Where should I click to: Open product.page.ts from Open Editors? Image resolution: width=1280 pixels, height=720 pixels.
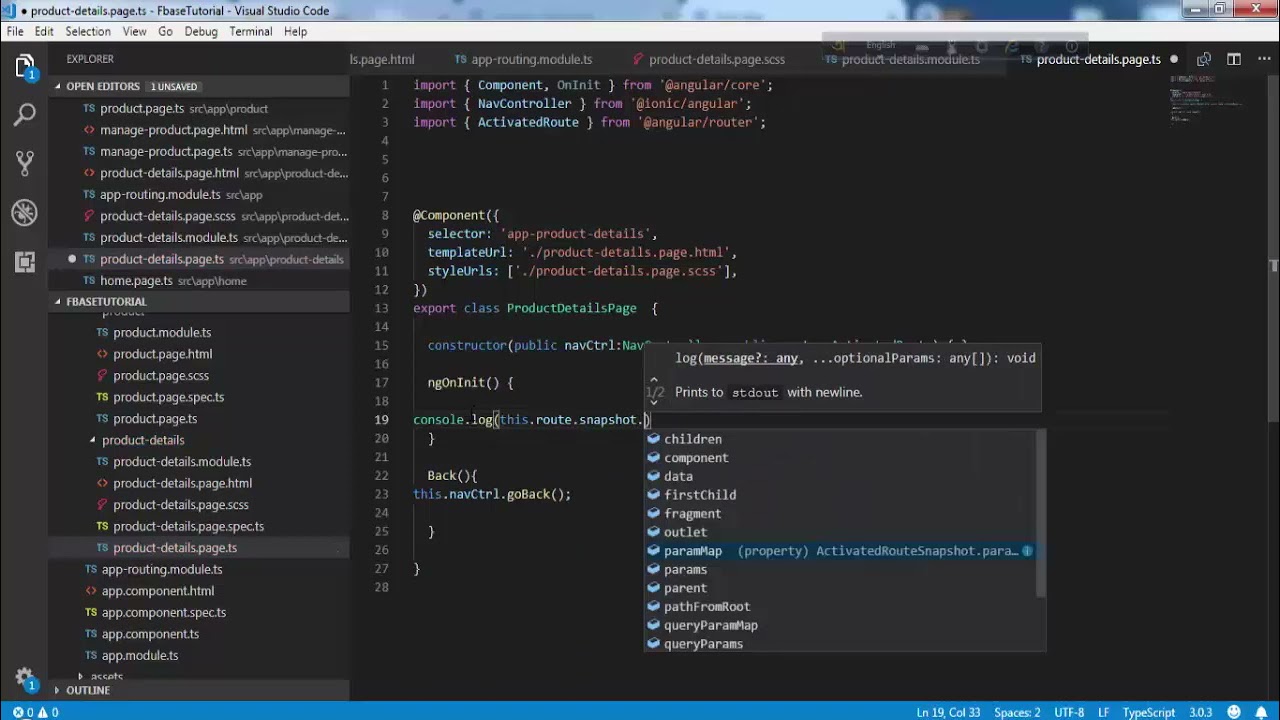(199, 109)
